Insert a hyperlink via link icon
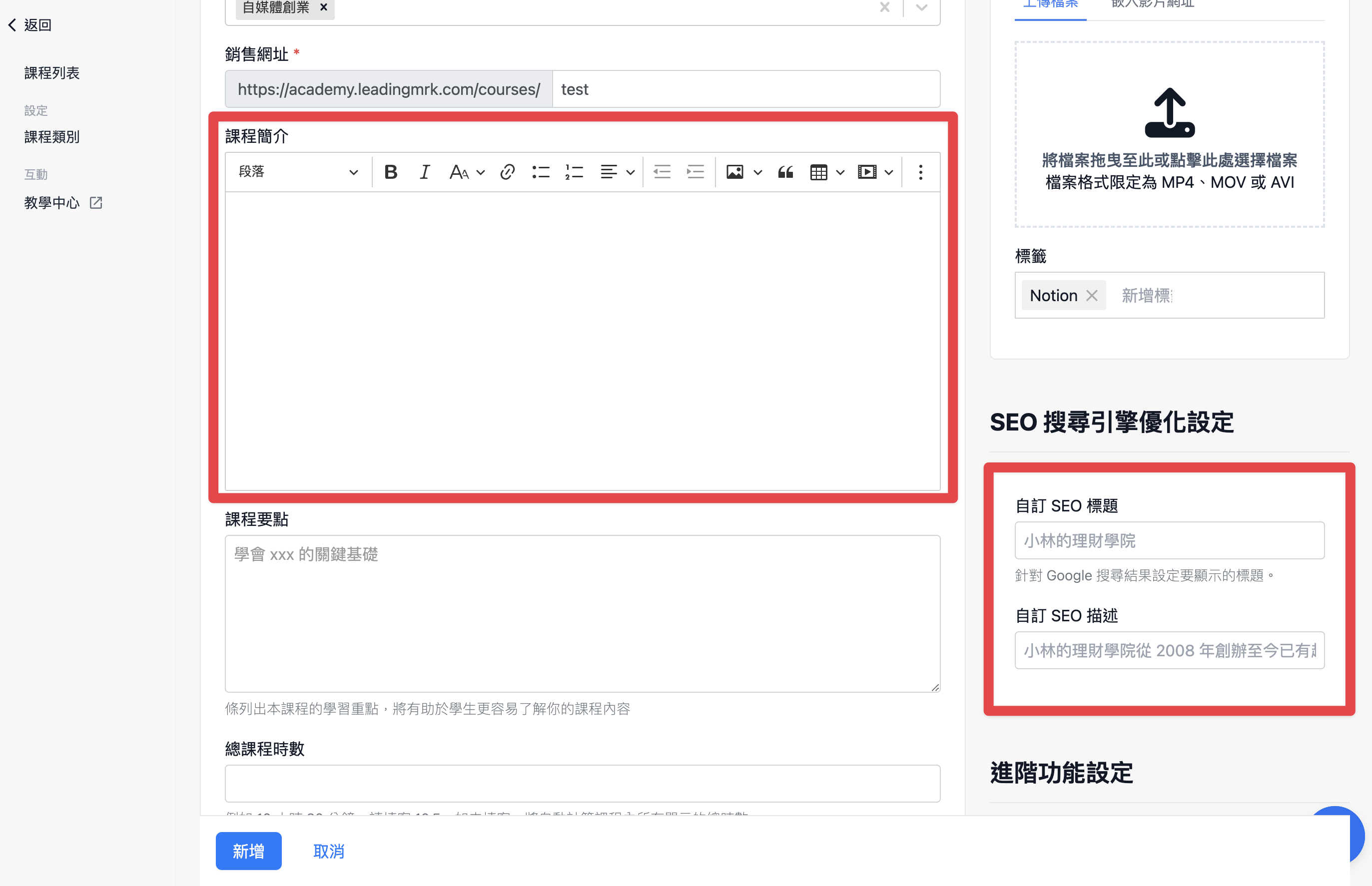The image size is (1372, 886). click(507, 172)
